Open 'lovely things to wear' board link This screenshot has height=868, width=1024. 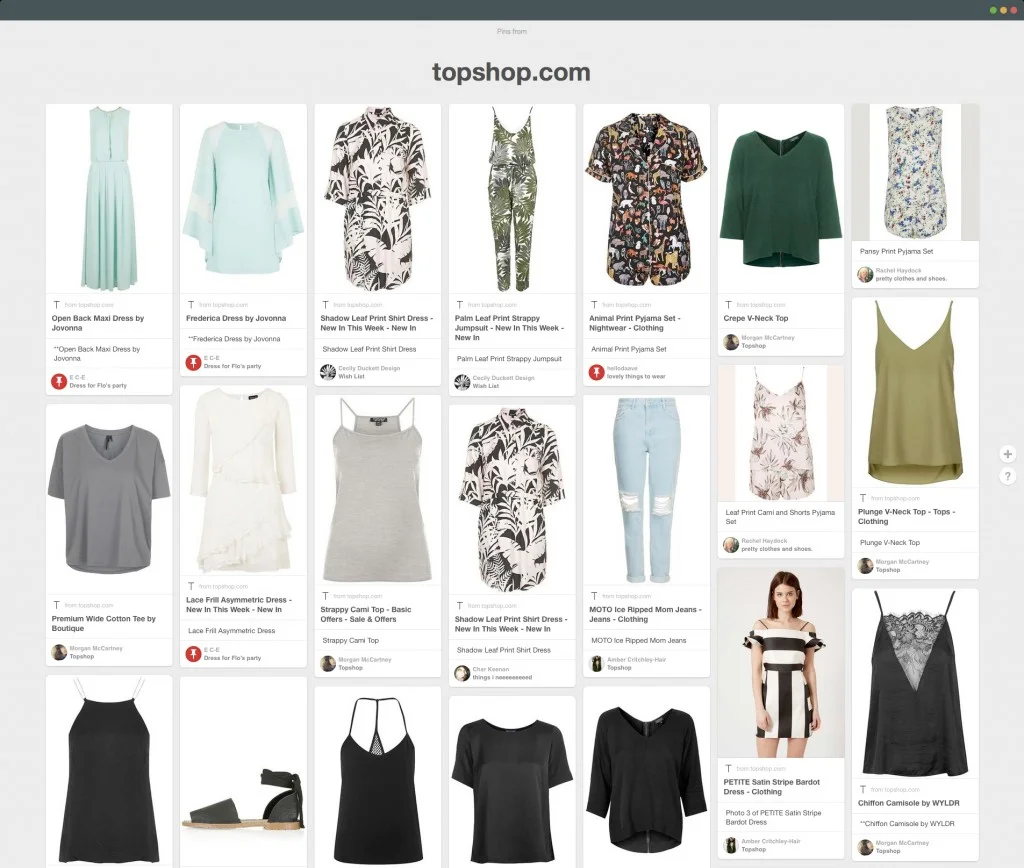click(x=636, y=376)
